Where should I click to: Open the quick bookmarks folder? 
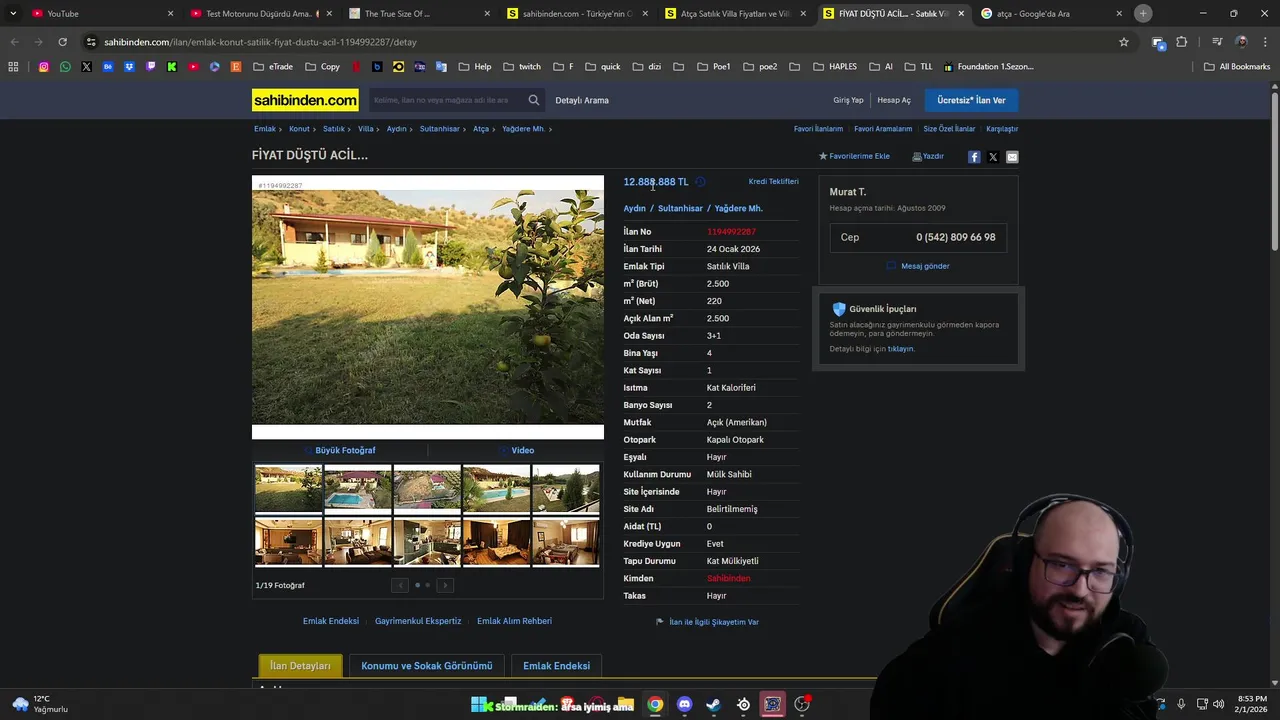tap(603, 67)
